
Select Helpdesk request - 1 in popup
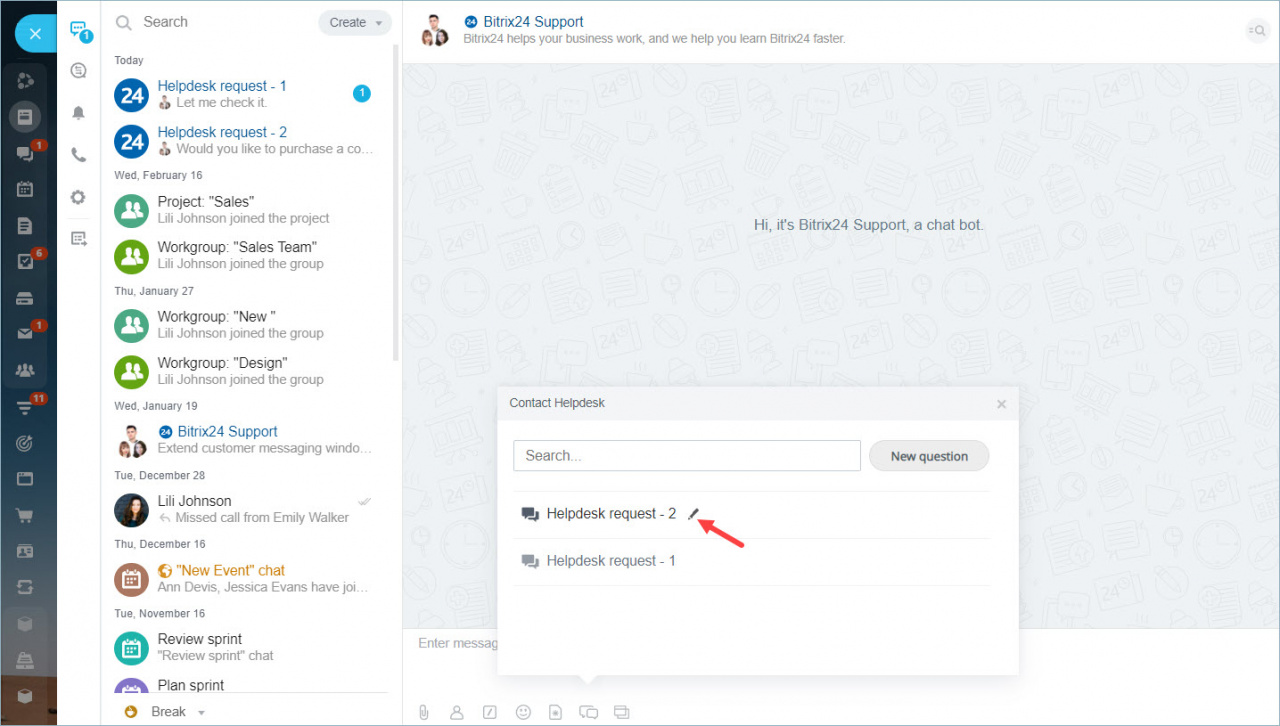click(x=752, y=561)
